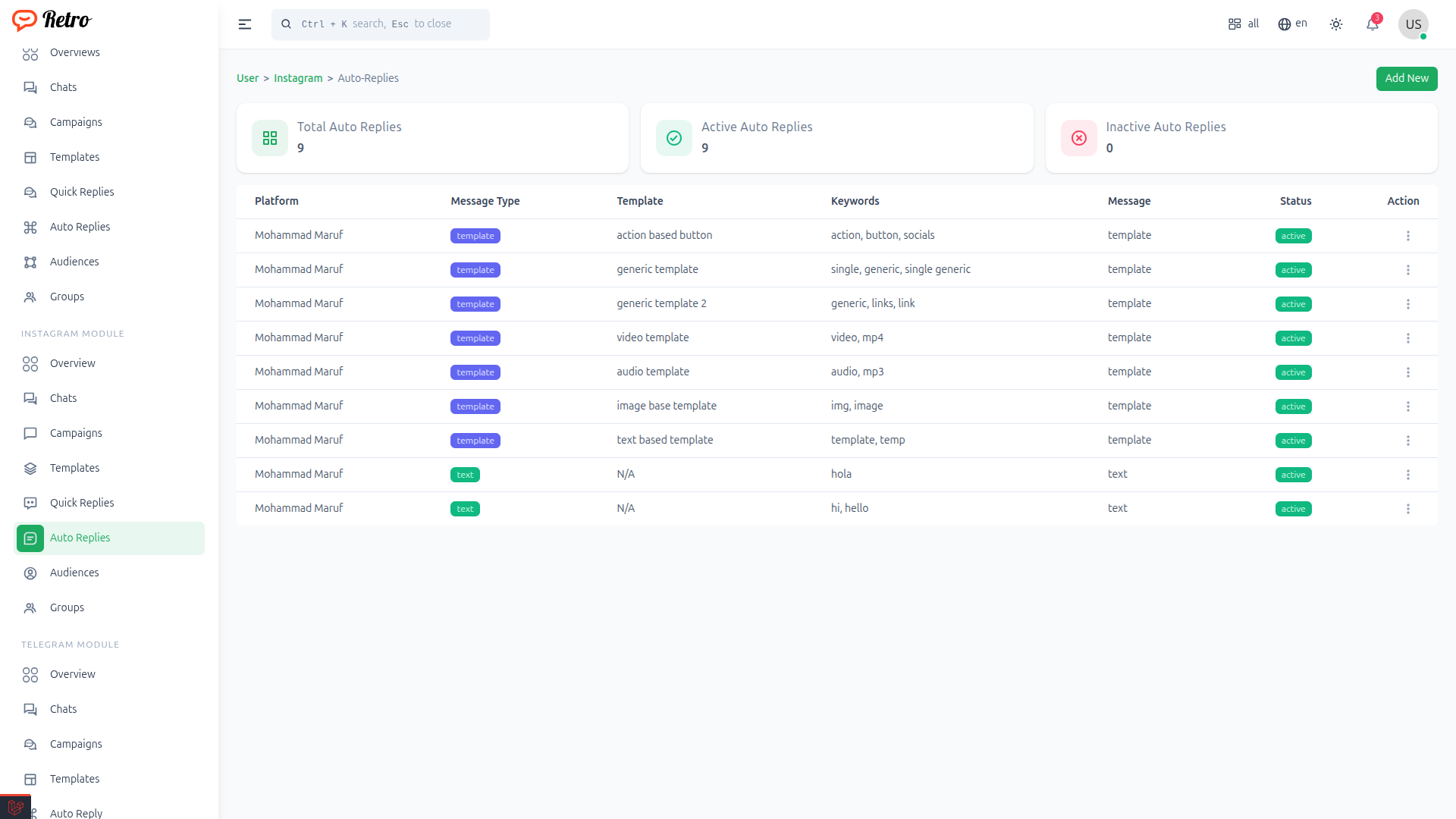Open the 'all' modules switcher
This screenshot has width=1456, height=819.
pos(1244,24)
